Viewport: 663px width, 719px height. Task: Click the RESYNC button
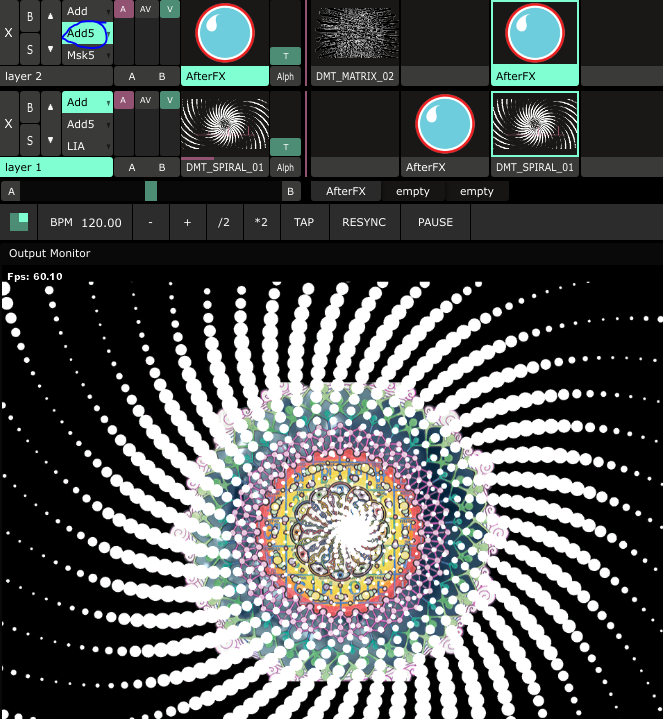(x=364, y=223)
